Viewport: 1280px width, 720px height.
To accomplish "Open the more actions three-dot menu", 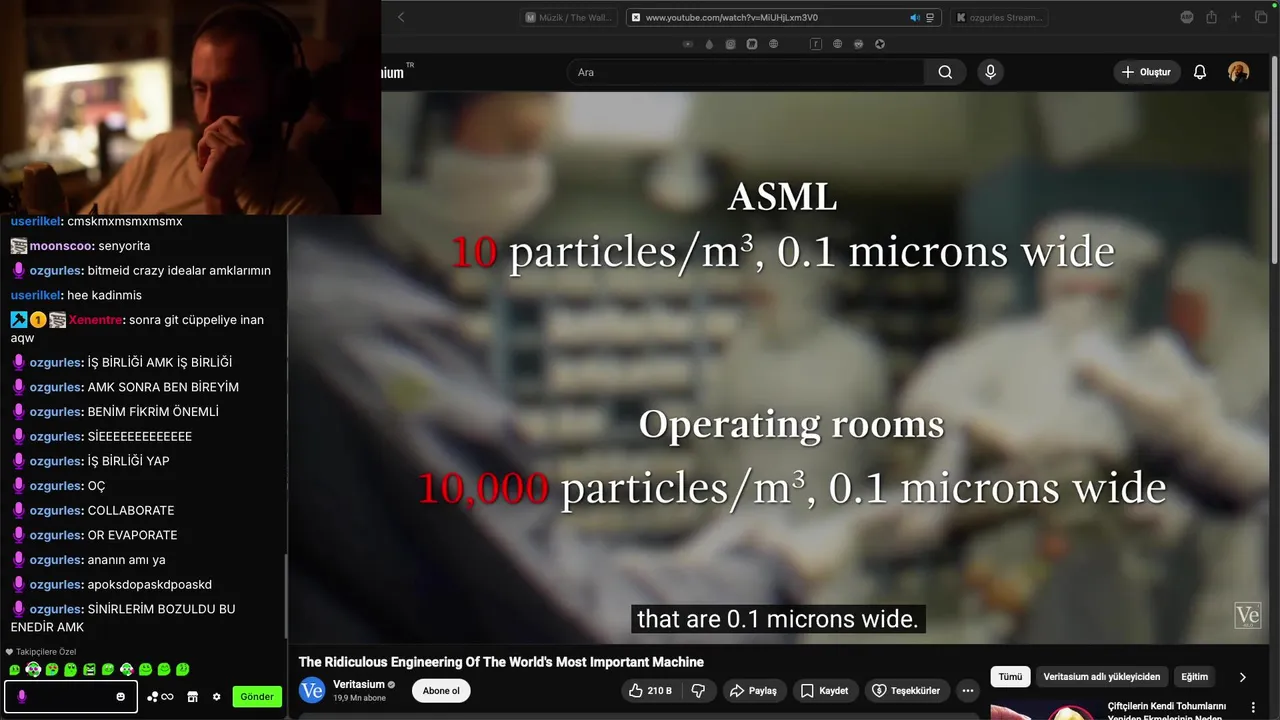I will pos(967,691).
